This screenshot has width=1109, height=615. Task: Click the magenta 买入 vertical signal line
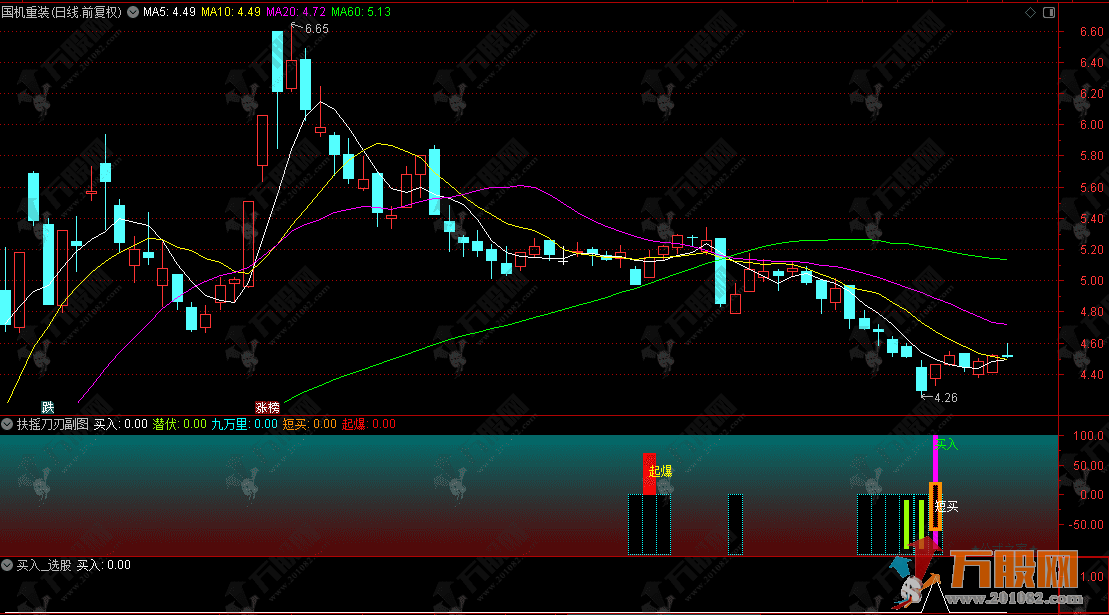click(x=935, y=459)
